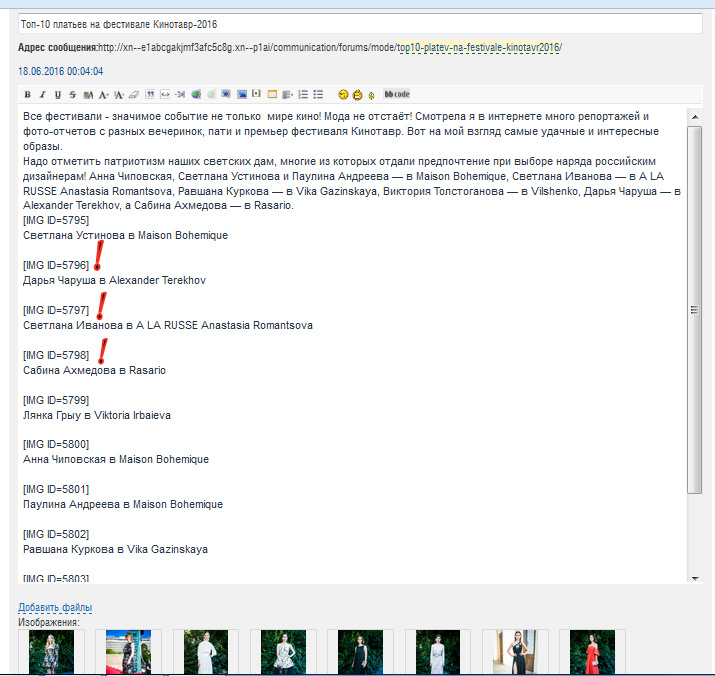Apply italic formatting
This screenshot has height=676, width=715.
click(42, 95)
